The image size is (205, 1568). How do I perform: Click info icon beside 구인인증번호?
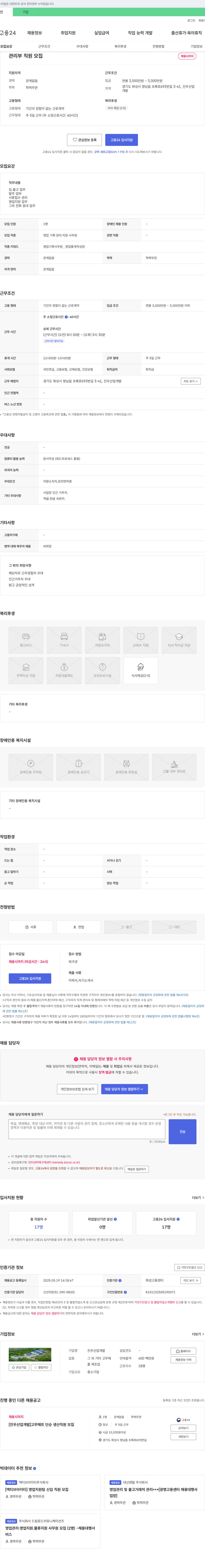pos(125,1292)
